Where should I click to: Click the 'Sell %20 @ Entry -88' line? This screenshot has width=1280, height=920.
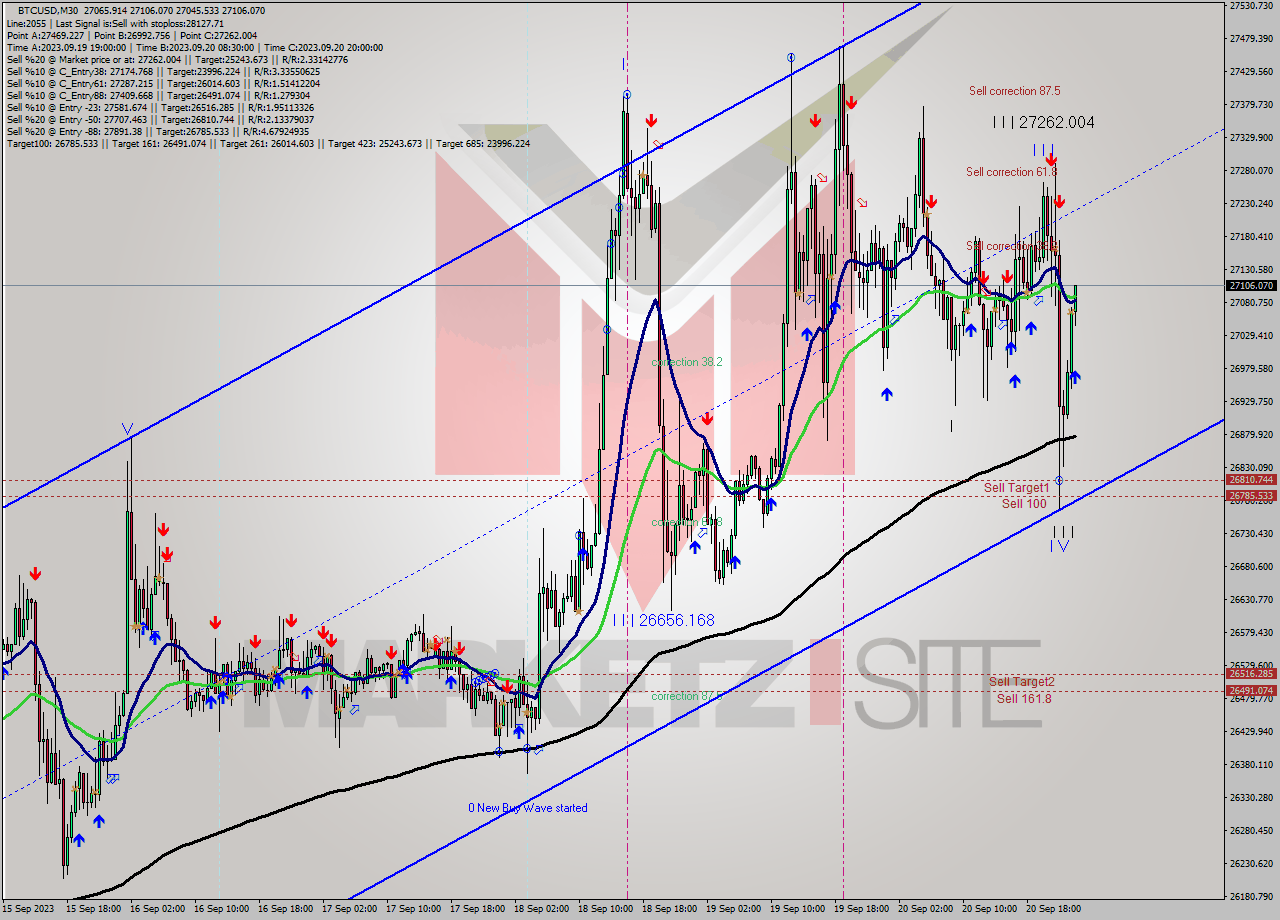coord(158,131)
